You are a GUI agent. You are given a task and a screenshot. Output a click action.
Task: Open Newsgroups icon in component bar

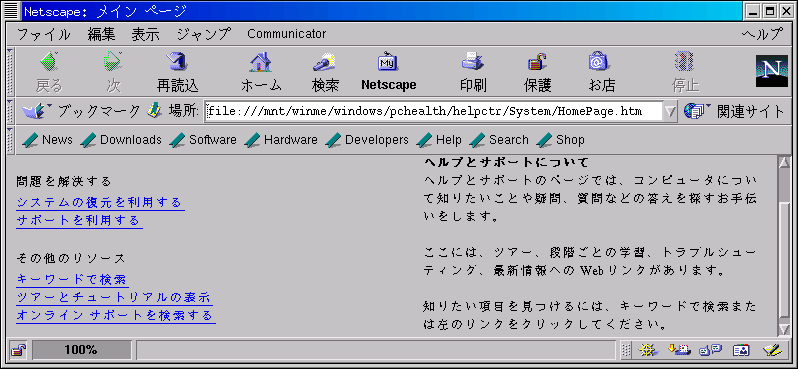(710, 350)
